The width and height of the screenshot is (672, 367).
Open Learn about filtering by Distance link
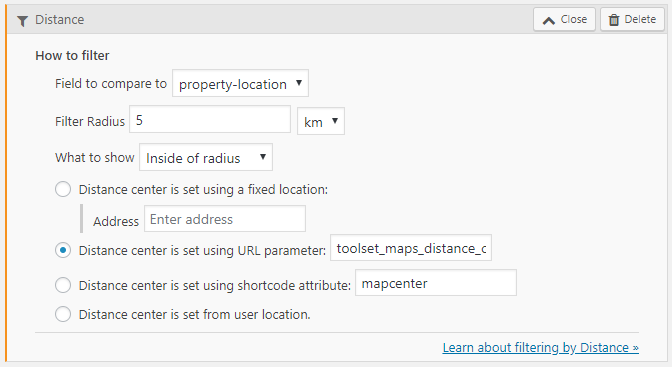[x=540, y=347]
